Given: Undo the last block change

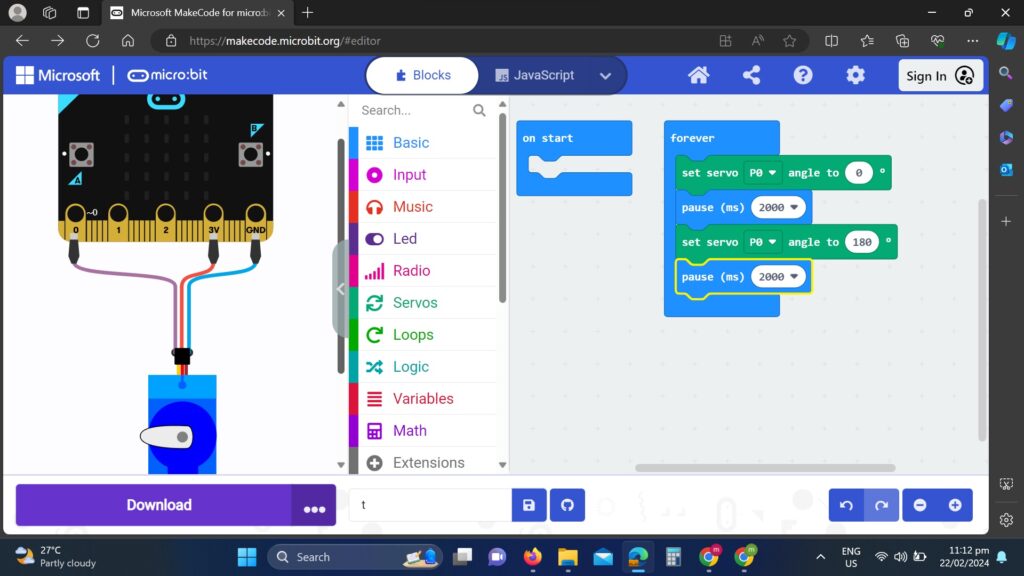Looking at the screenshot, I should coord(846,505).
